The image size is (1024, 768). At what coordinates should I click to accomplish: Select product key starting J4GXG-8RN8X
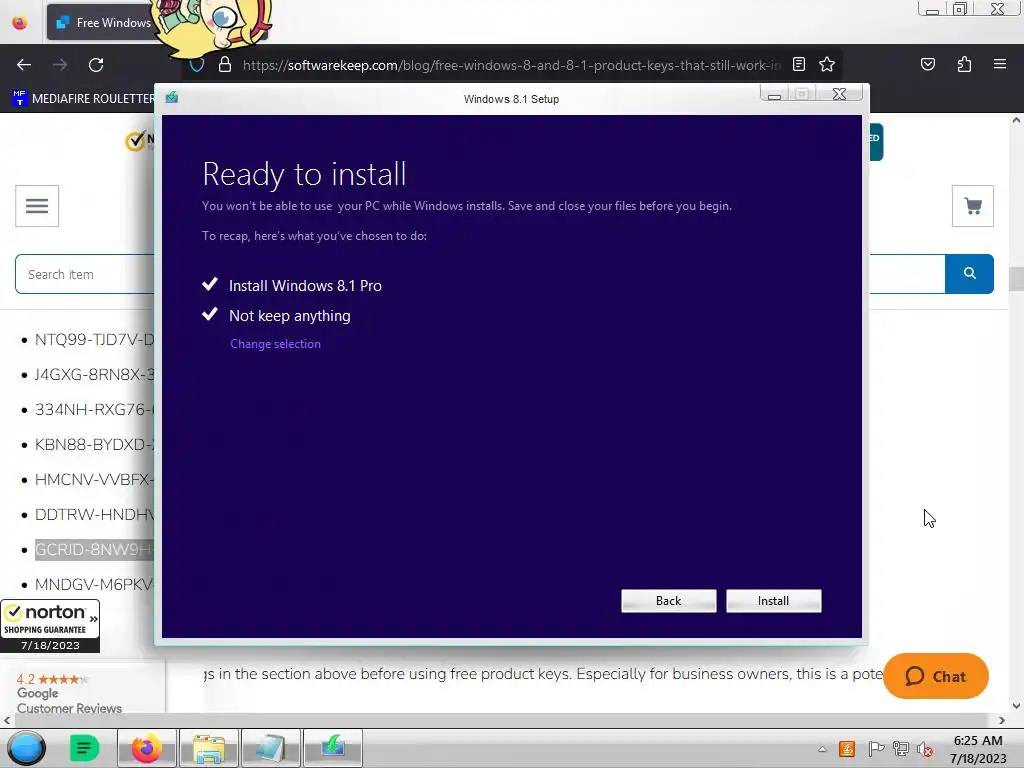94,375
